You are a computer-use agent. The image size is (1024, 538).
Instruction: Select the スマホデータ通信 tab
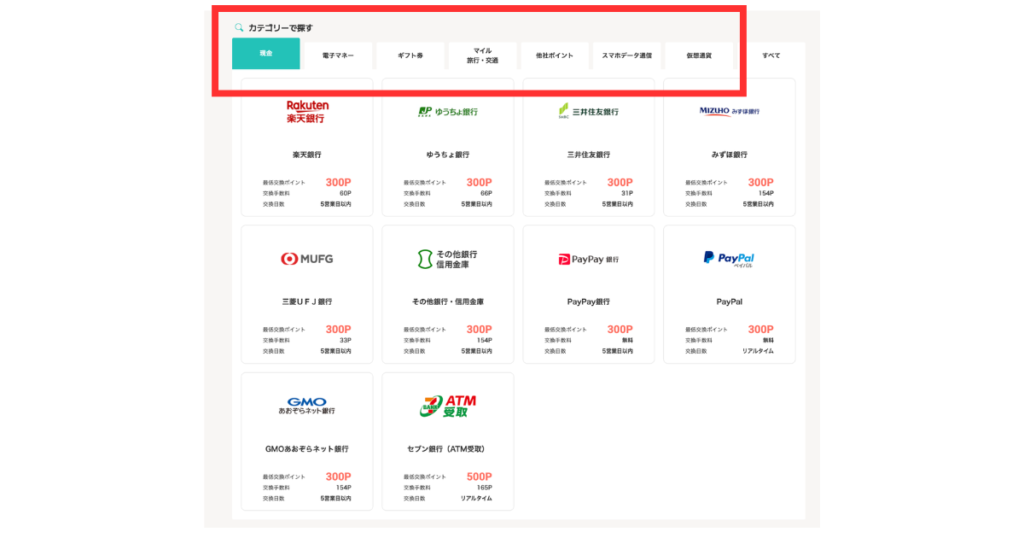[x=627, y=55]
